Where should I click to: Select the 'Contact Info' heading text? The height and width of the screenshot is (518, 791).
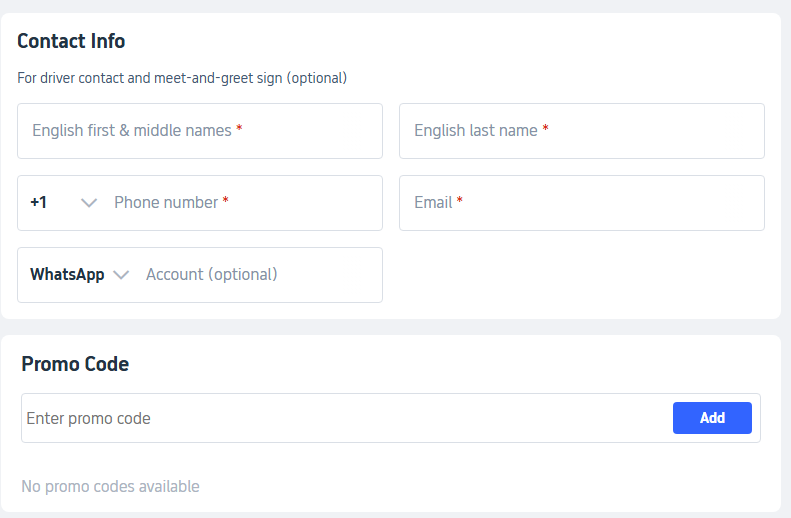pos(71,41)
